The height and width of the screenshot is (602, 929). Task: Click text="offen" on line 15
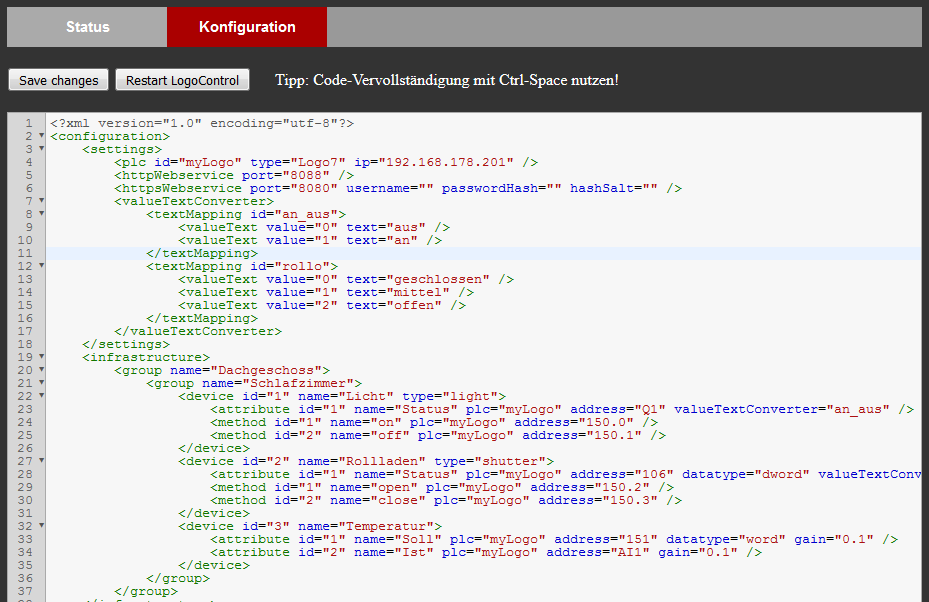pos(394,306)
